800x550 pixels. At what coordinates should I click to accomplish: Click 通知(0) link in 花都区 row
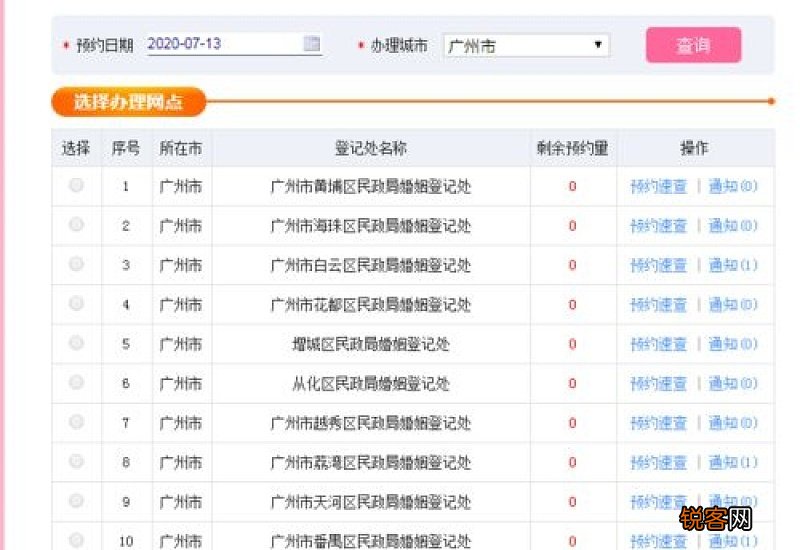click(733, 305)
